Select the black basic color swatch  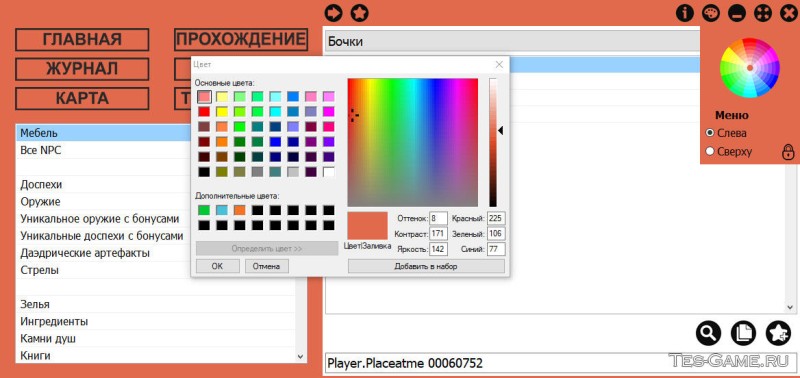tap(204, 172)
